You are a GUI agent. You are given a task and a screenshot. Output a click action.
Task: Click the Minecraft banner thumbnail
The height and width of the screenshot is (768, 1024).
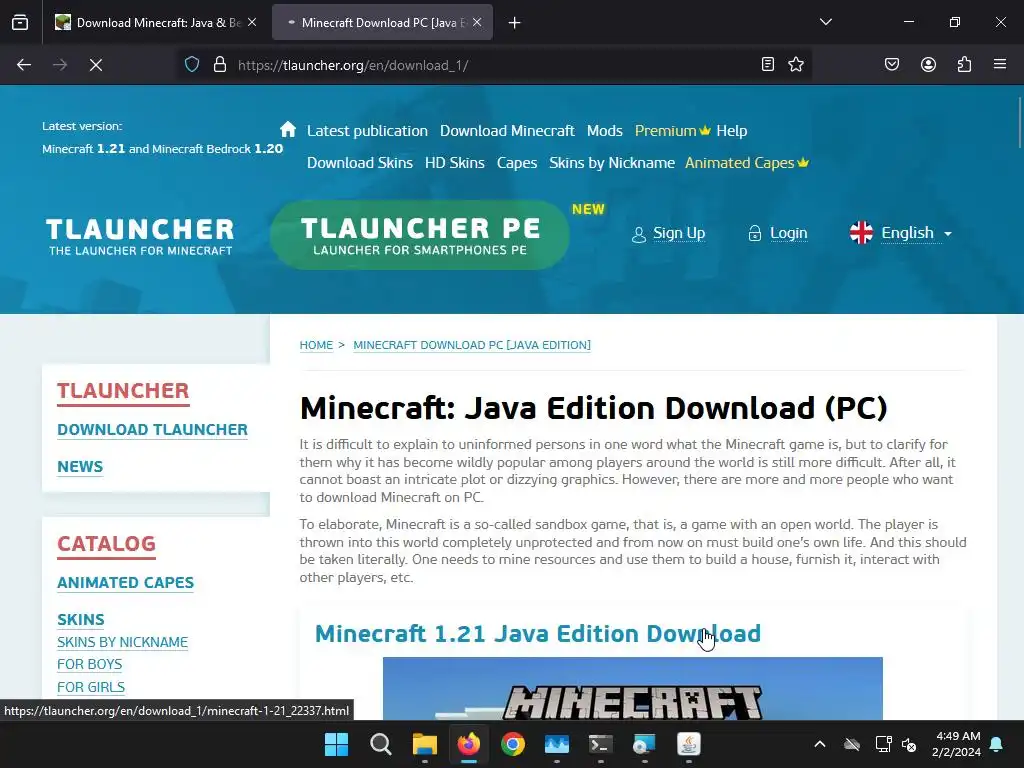coord(632,688)
